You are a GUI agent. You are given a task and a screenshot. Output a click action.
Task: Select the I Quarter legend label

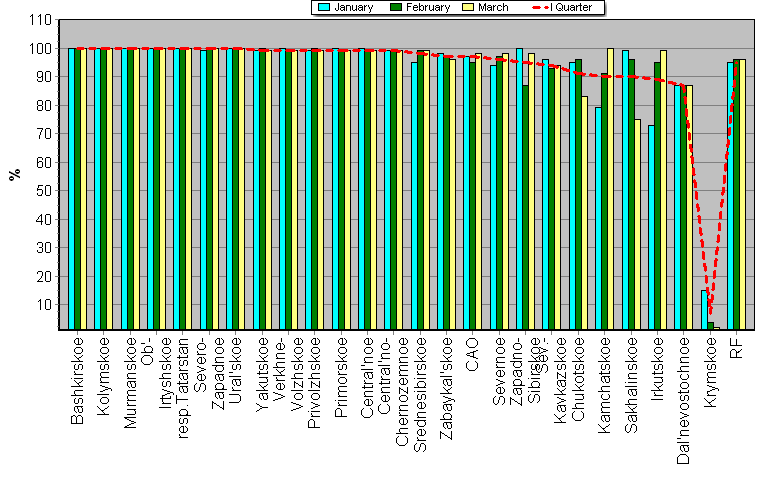pyautogui.click(x=571, y=7)
